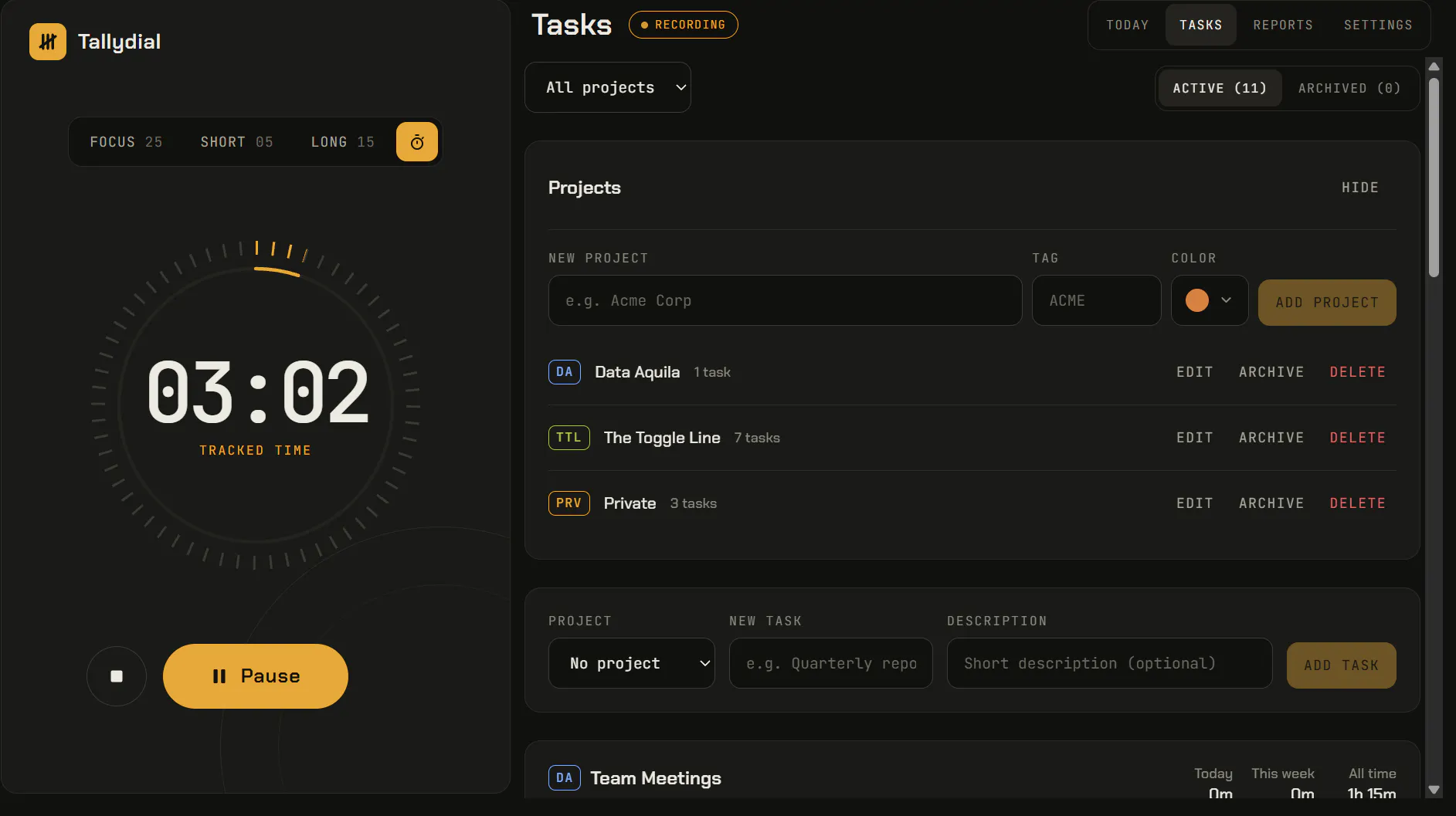Archive the Data Aquila project
This screenshot has width=1456, height=816.
click(x=1271, y=372)
